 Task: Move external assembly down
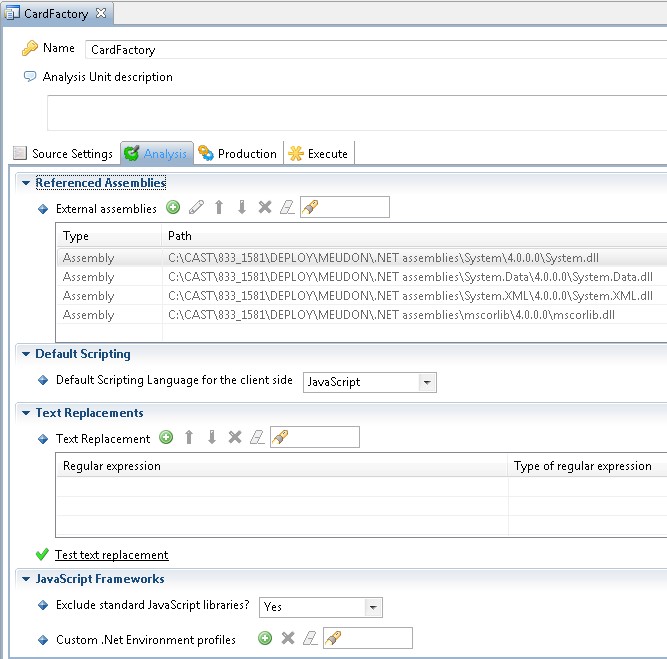(x=242, y=208)
